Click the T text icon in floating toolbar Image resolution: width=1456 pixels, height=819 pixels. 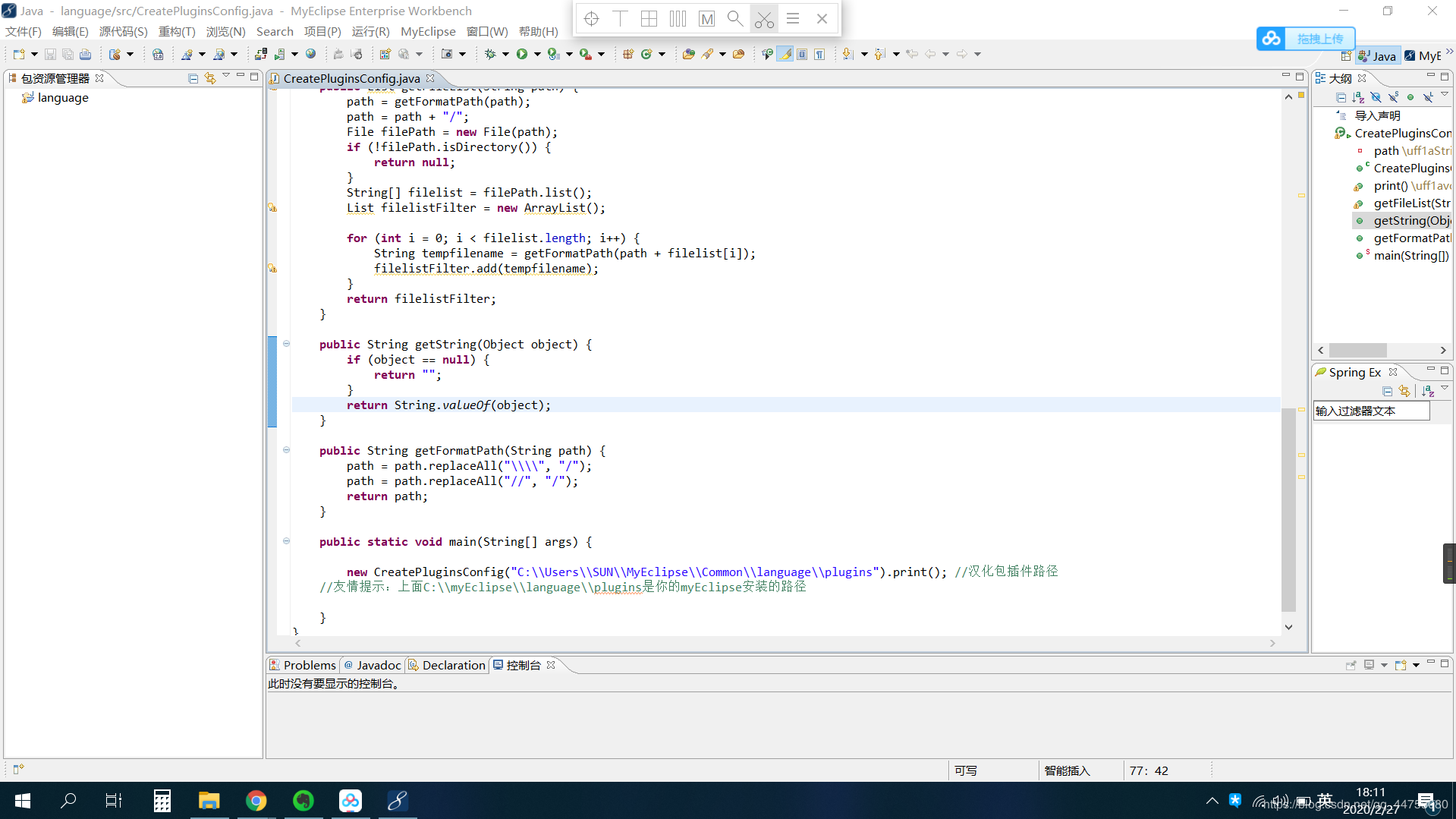tap(620, 19)
